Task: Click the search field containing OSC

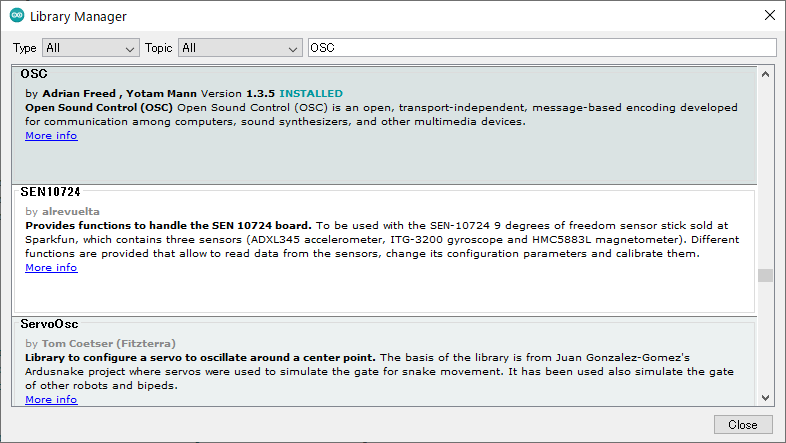Action: (x=542, y=48)
